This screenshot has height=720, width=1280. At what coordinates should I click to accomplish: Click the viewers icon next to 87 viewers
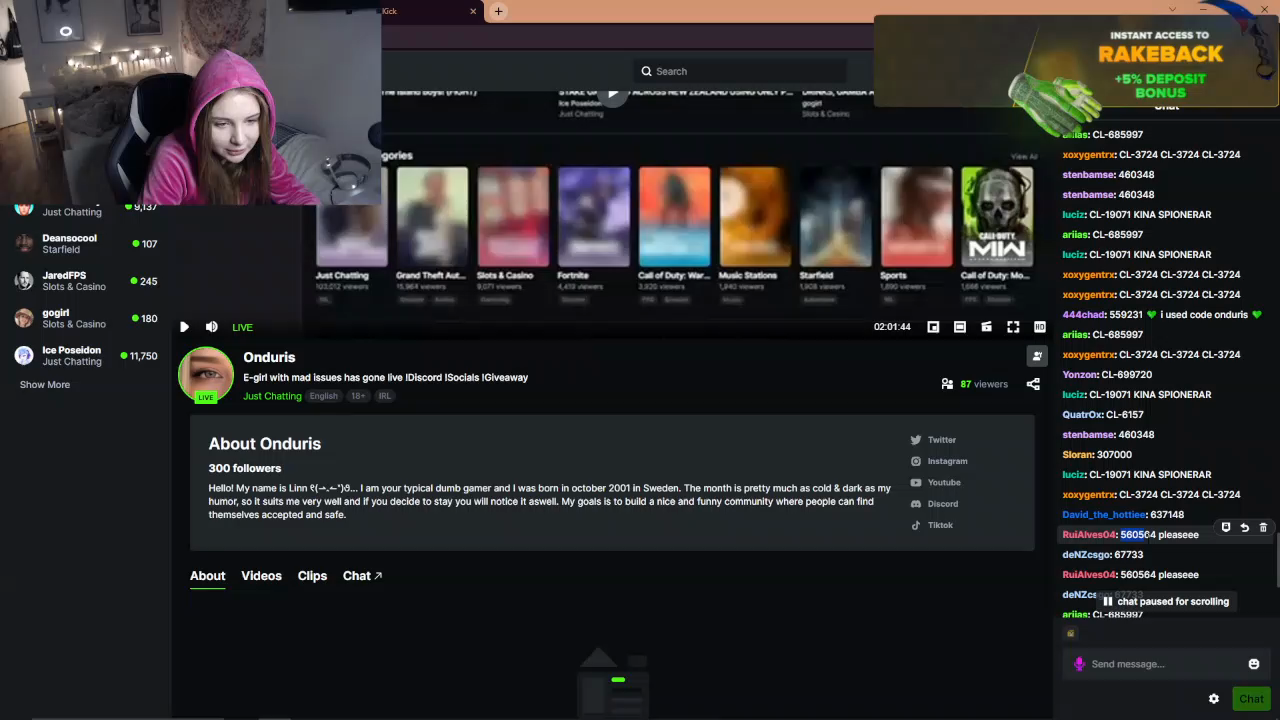click(947, 384)
